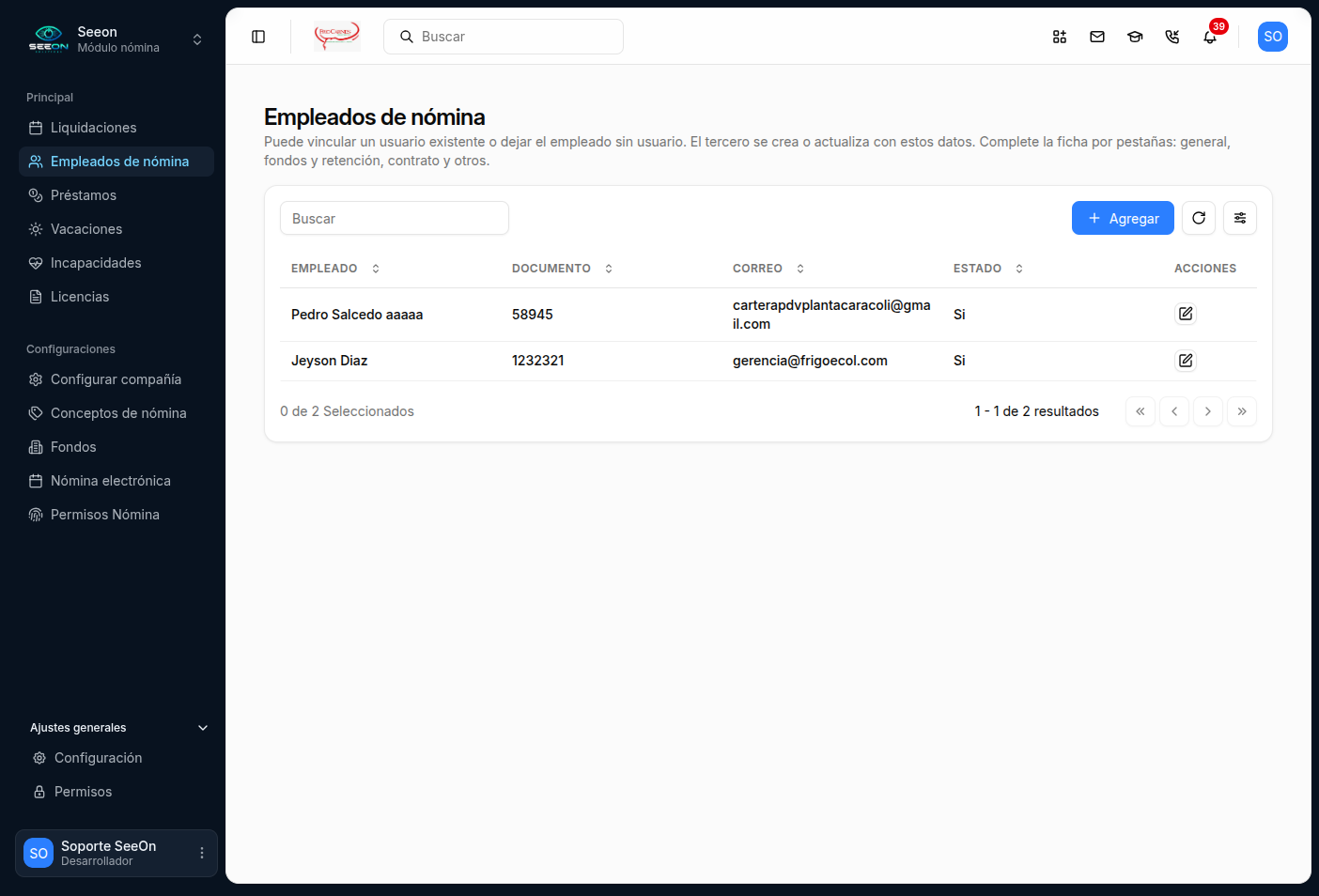Open Nómina electrónica

coord(116,481)
